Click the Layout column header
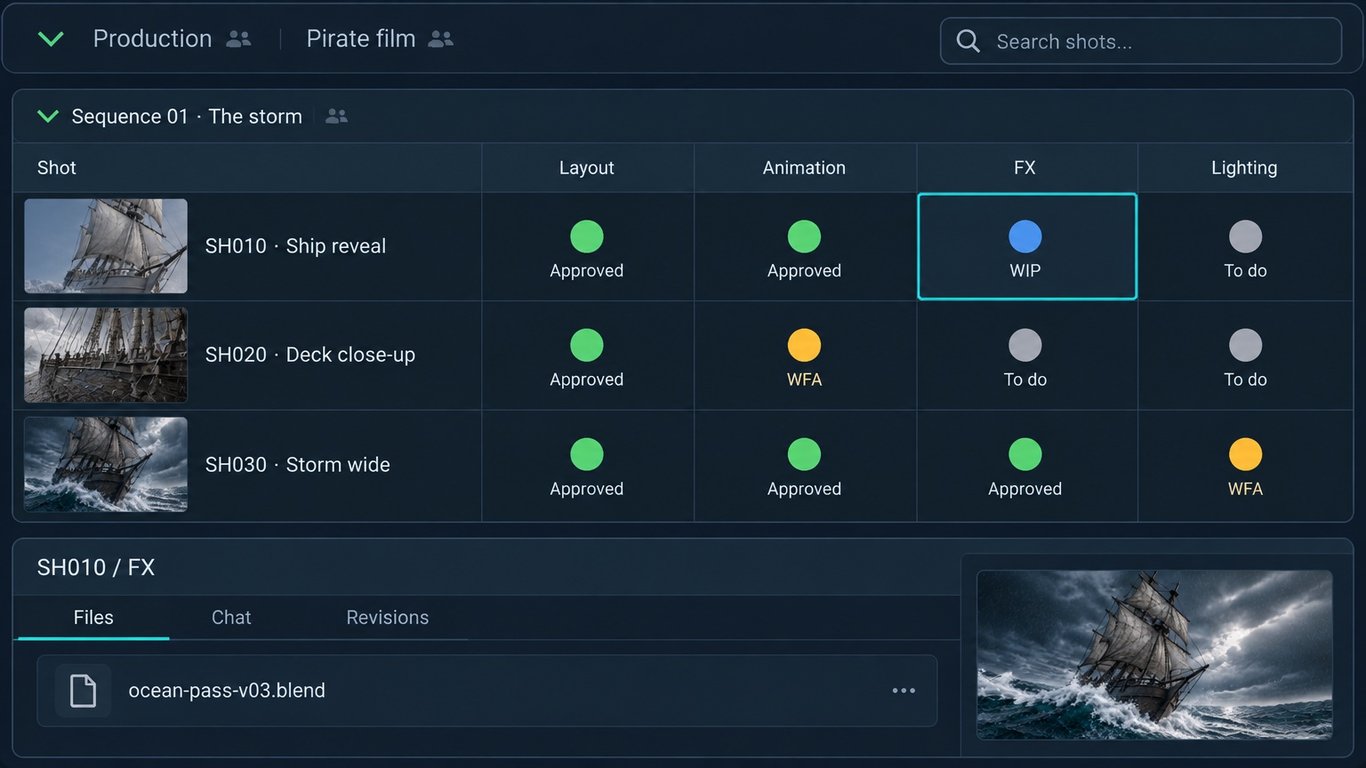This screenshot has height=768, width=1366. (587, 168)
